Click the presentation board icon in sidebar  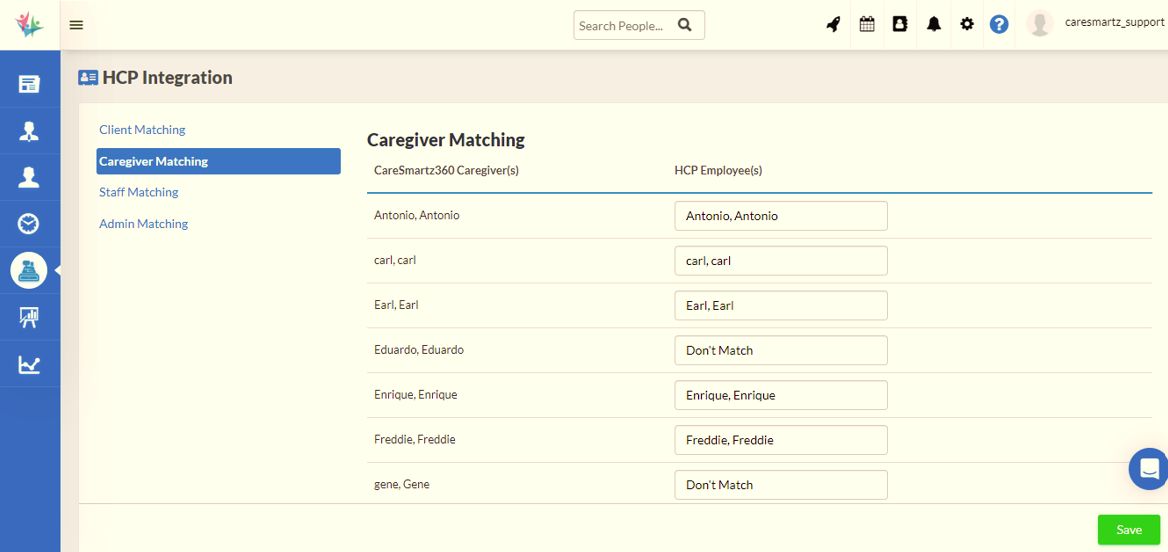coord(29,318)
